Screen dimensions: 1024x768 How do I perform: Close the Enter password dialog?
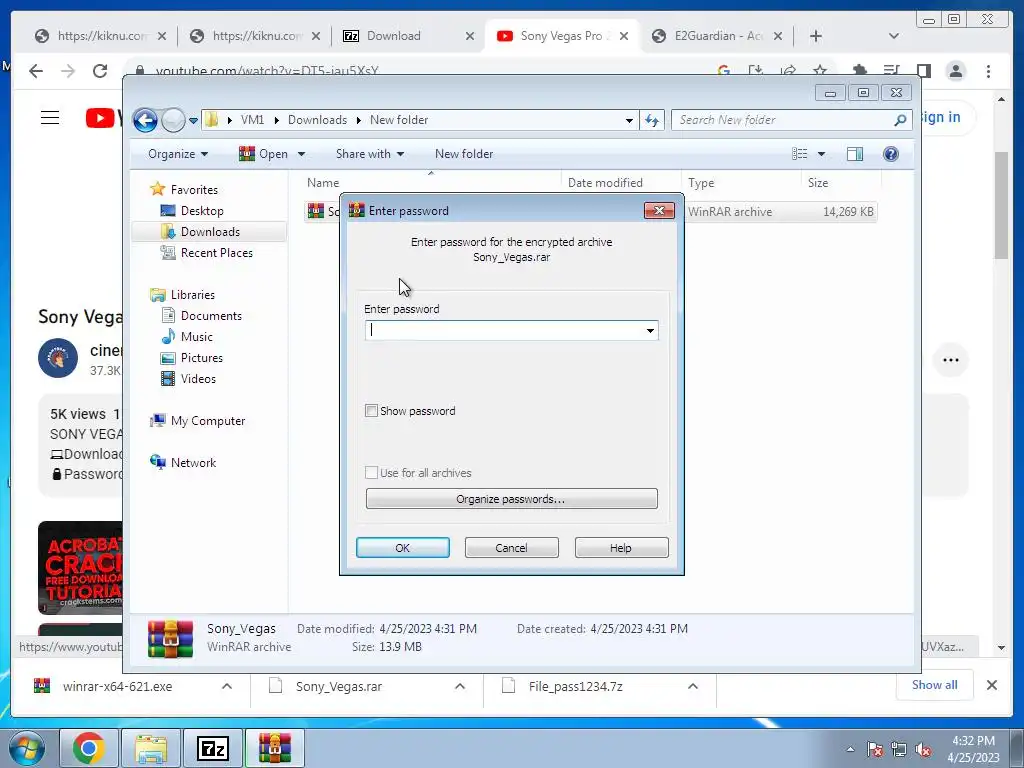(659, 210)
